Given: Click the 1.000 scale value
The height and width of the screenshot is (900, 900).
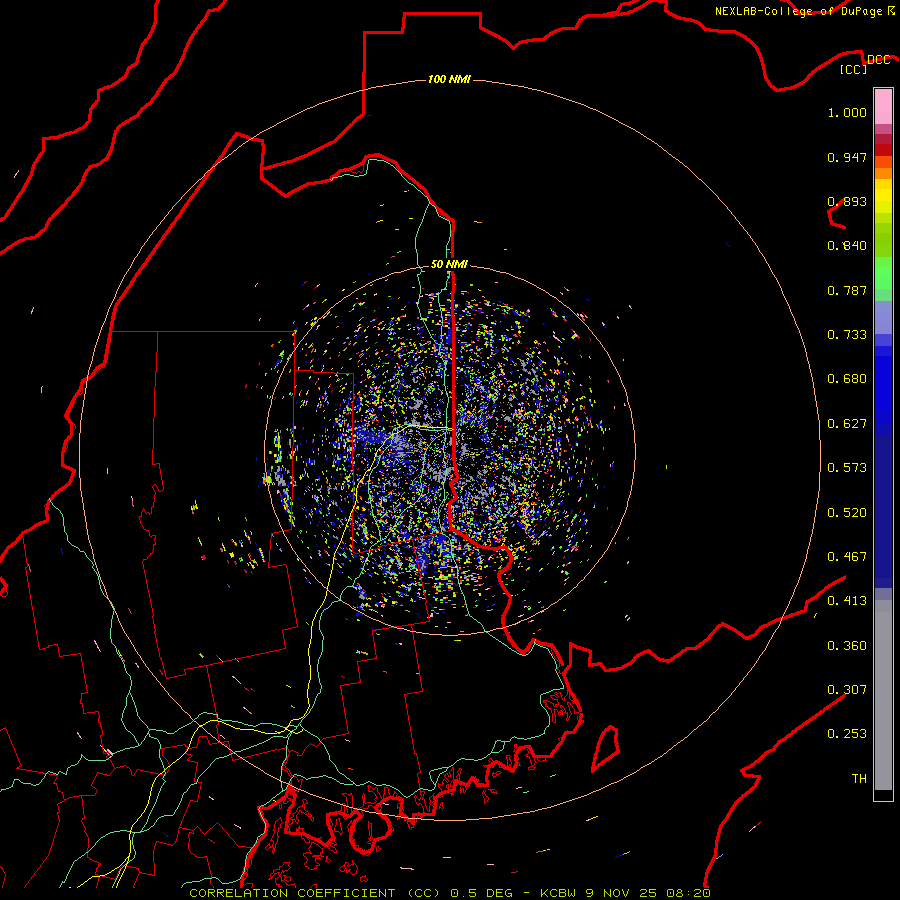Looking at the screenshot, I should tap(847, 112).
